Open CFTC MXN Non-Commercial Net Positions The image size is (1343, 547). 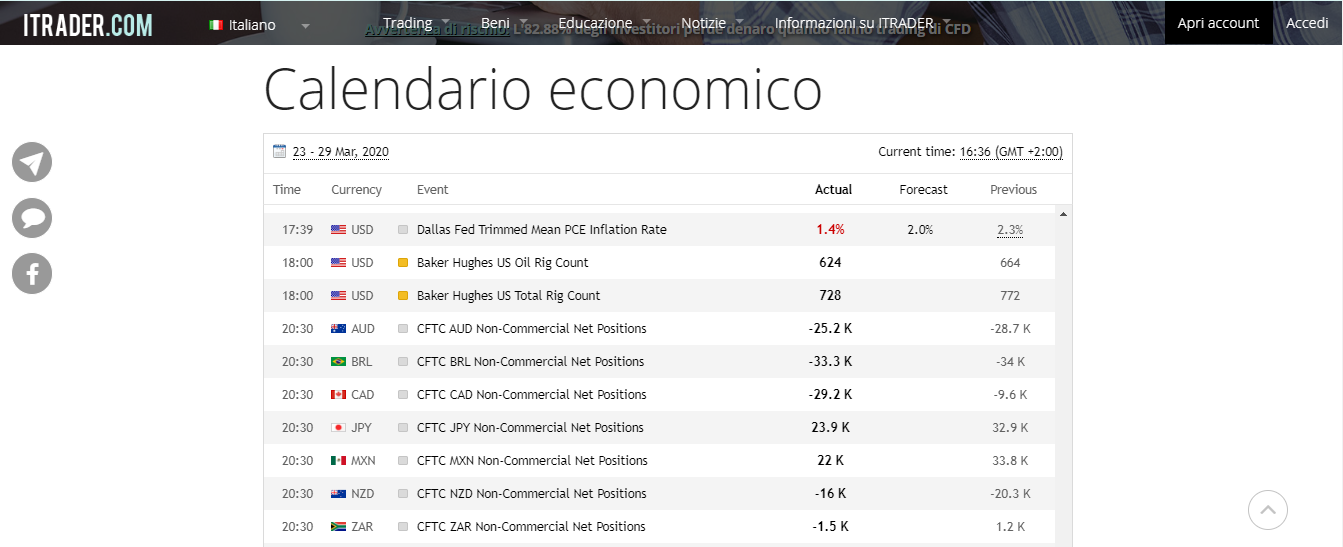[x=532, y=461]
